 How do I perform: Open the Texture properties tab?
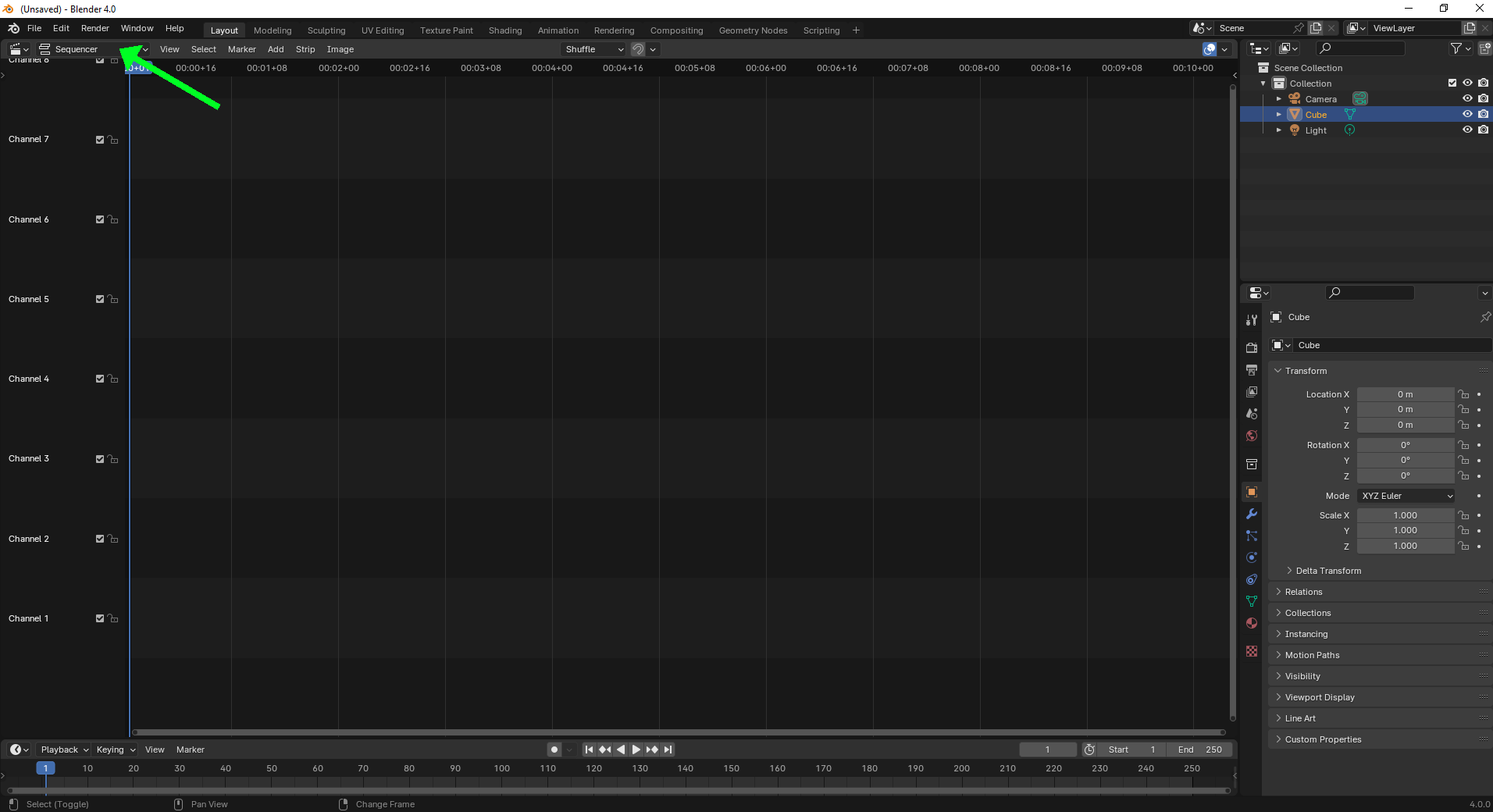pos(1252,651)
